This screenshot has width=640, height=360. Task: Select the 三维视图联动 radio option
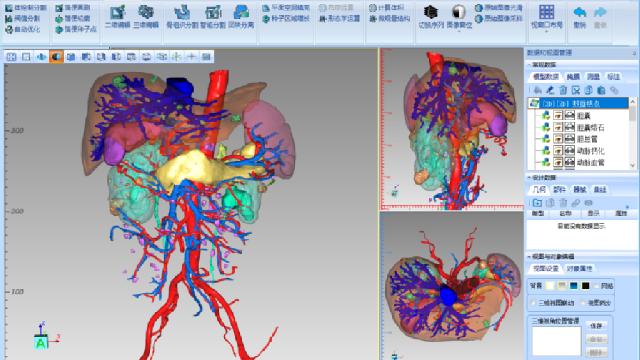click(533, 303)
